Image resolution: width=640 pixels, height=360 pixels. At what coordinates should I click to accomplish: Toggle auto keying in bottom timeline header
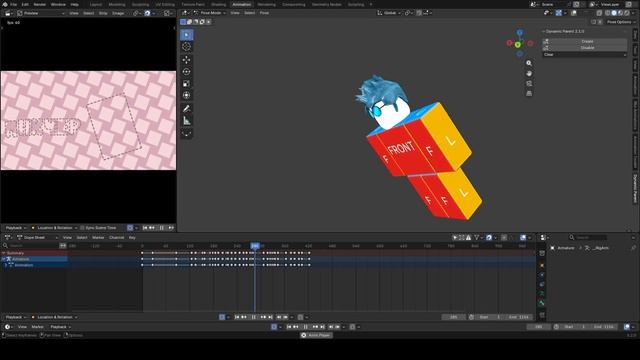point(274,327)
